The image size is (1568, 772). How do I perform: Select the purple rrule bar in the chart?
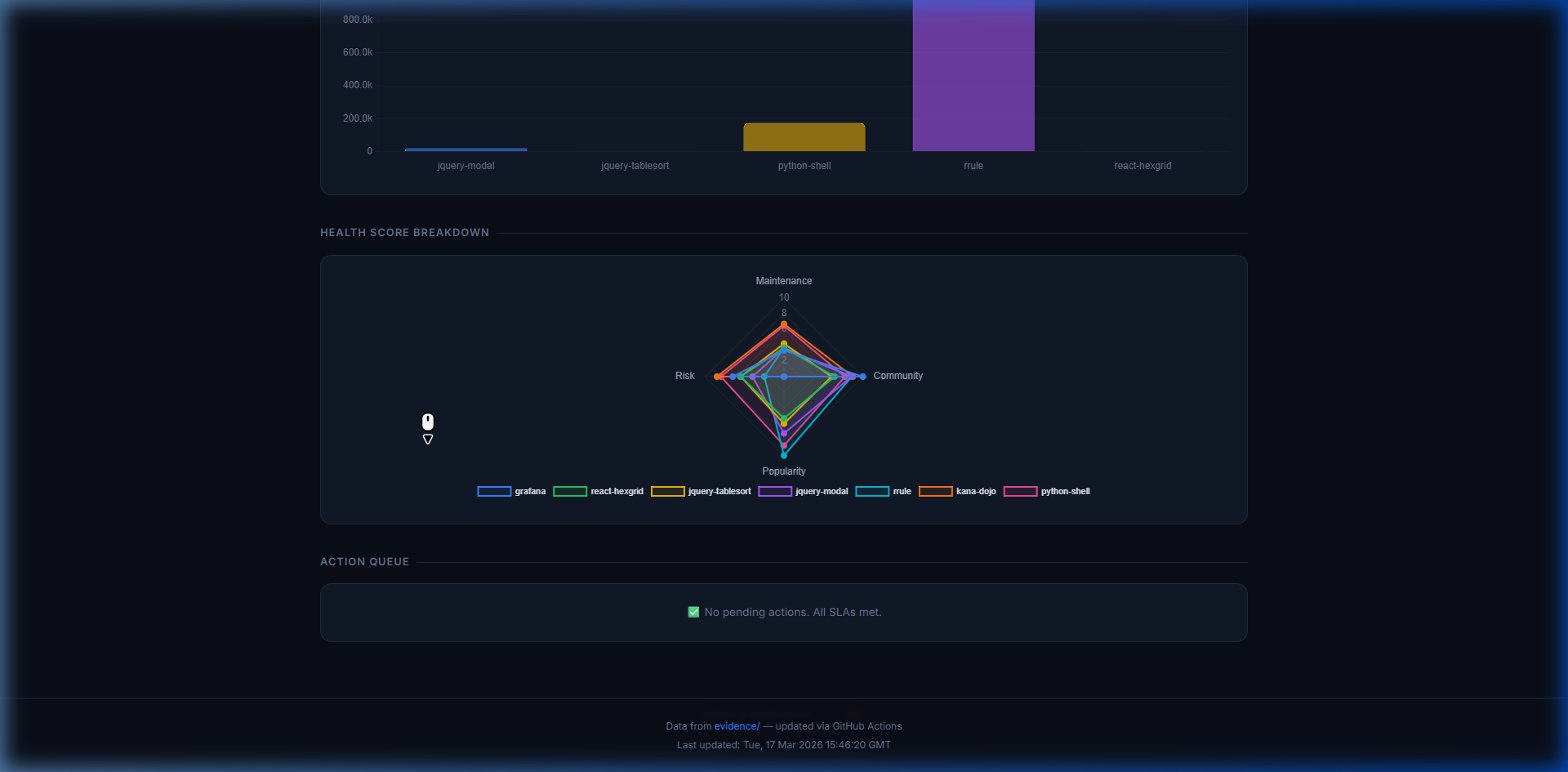click(973, 74)
